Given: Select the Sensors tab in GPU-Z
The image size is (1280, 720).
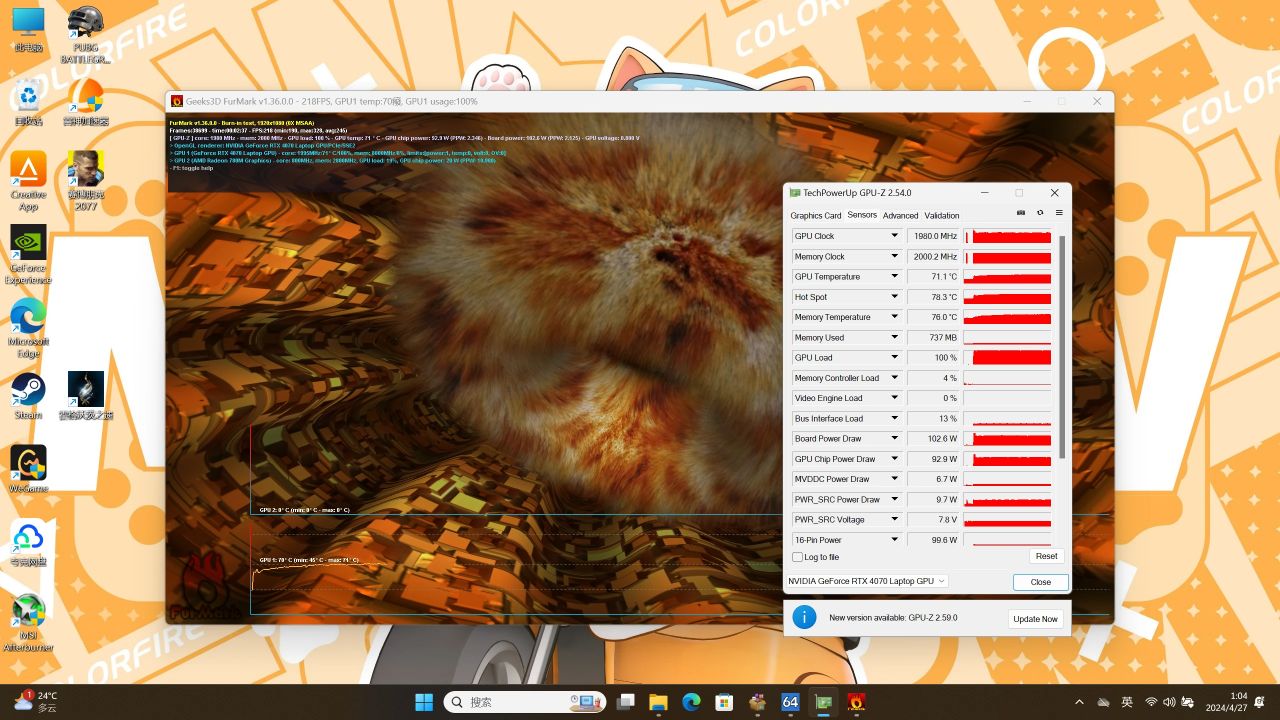Looking at the screenshot, I should click(862, 215).
